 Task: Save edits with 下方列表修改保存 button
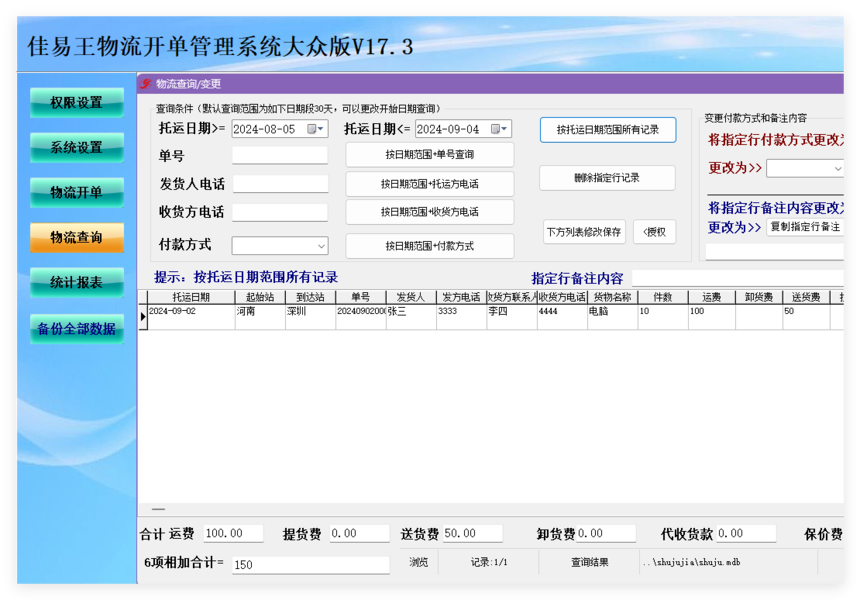point(584,232)
